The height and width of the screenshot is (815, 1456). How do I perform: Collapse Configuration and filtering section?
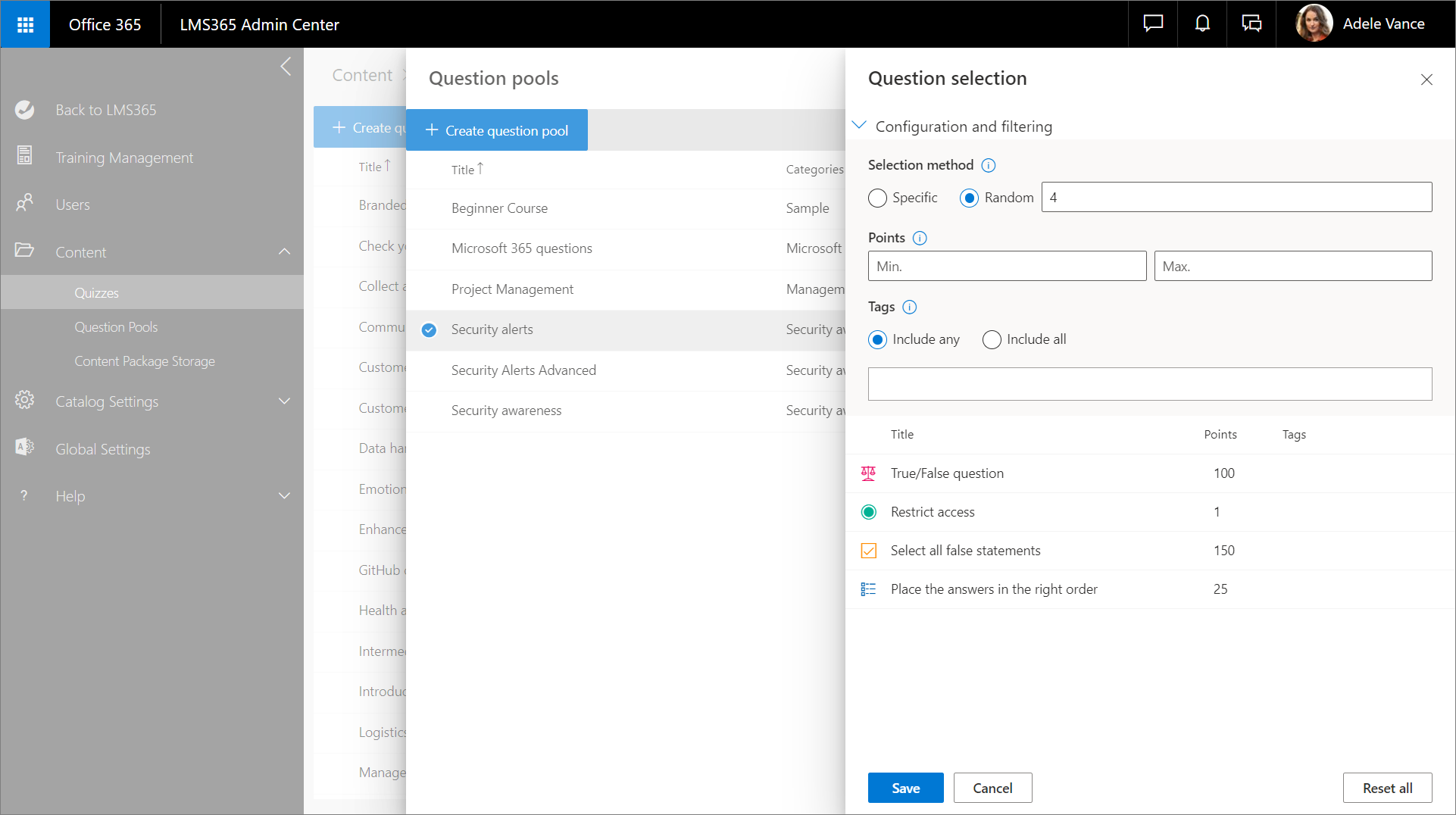click(x=860, y=126)
